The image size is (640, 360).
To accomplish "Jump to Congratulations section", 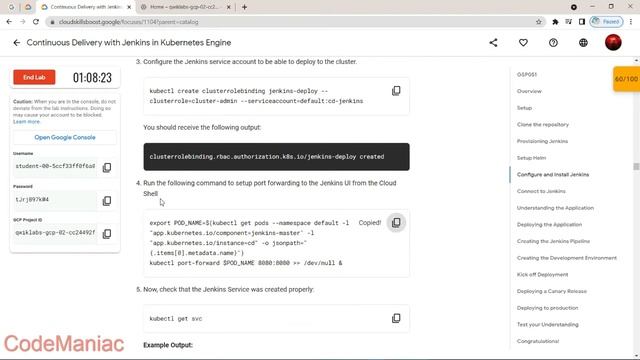I will click(x=538, y=341).
